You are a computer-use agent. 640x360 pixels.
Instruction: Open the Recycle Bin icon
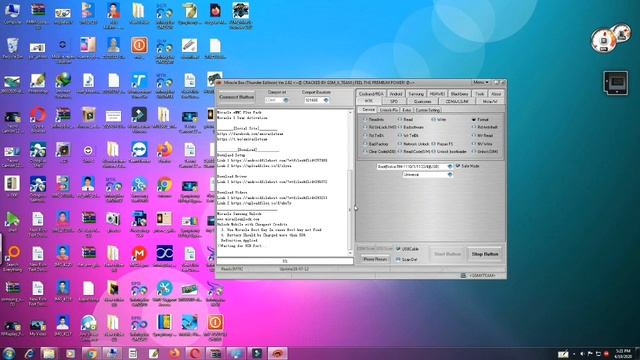pos(12,48)
